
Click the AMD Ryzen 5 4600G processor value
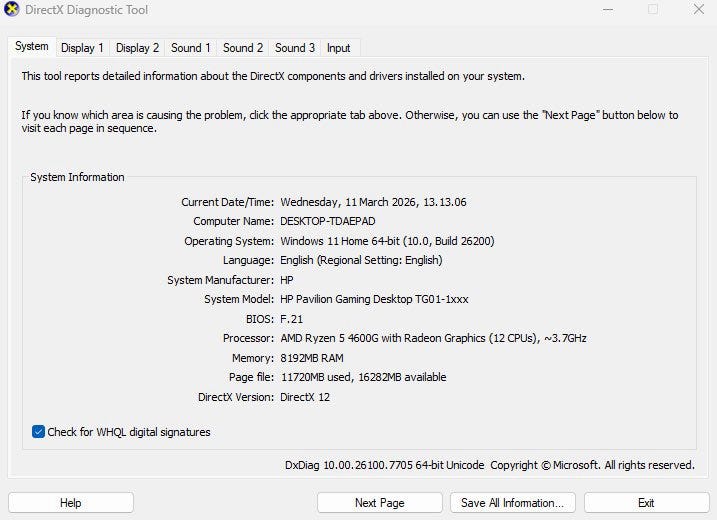pyautogui.click(x=433, y=338)
